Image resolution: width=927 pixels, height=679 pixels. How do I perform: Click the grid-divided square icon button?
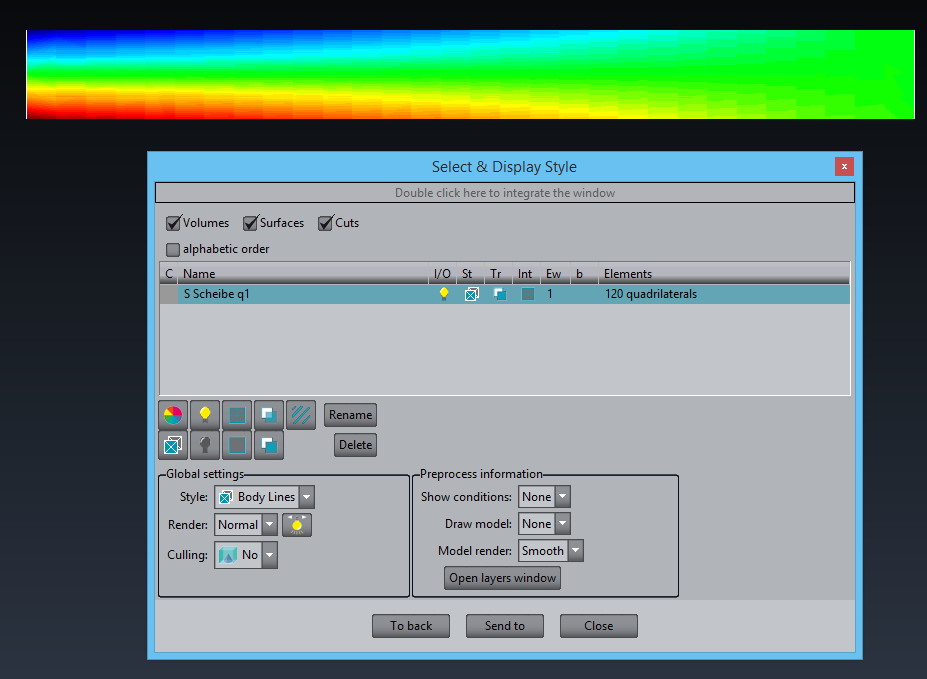[x=237, y=414]
